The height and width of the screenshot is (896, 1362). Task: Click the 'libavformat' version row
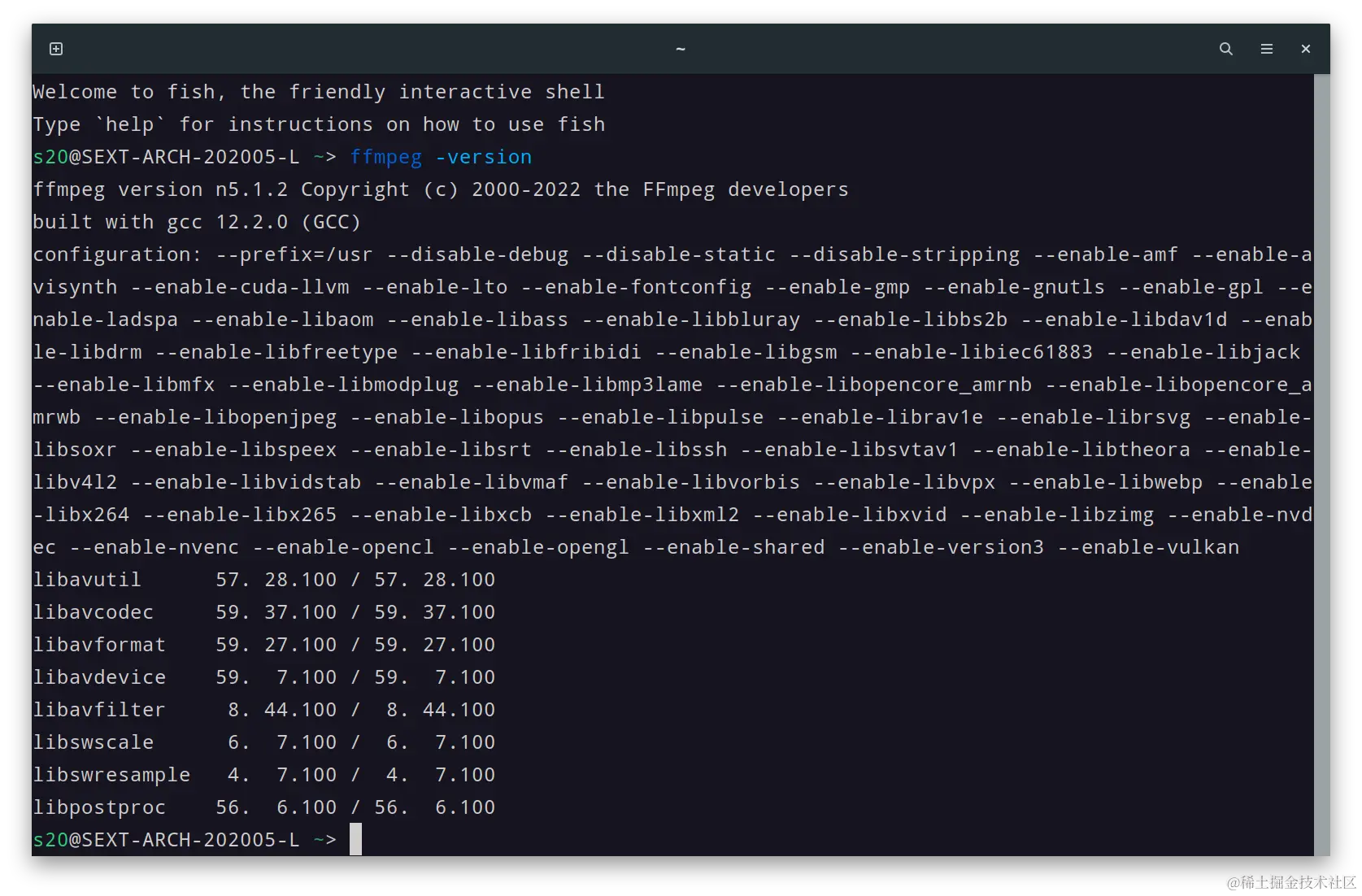[x=263, y=645]
